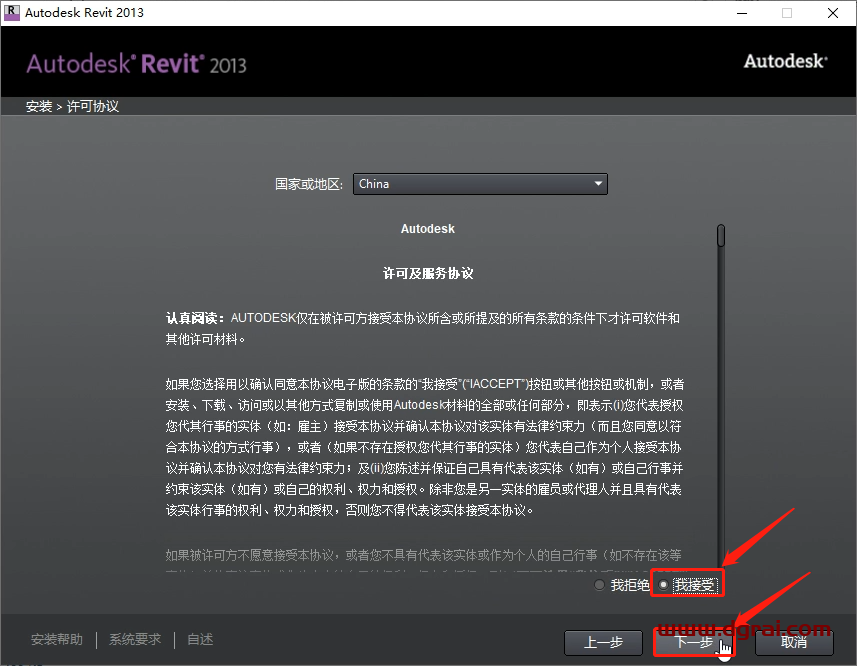Select the 我拒绝 (I Reject) radio button
857x666 pixels.
tap(599, 585)
